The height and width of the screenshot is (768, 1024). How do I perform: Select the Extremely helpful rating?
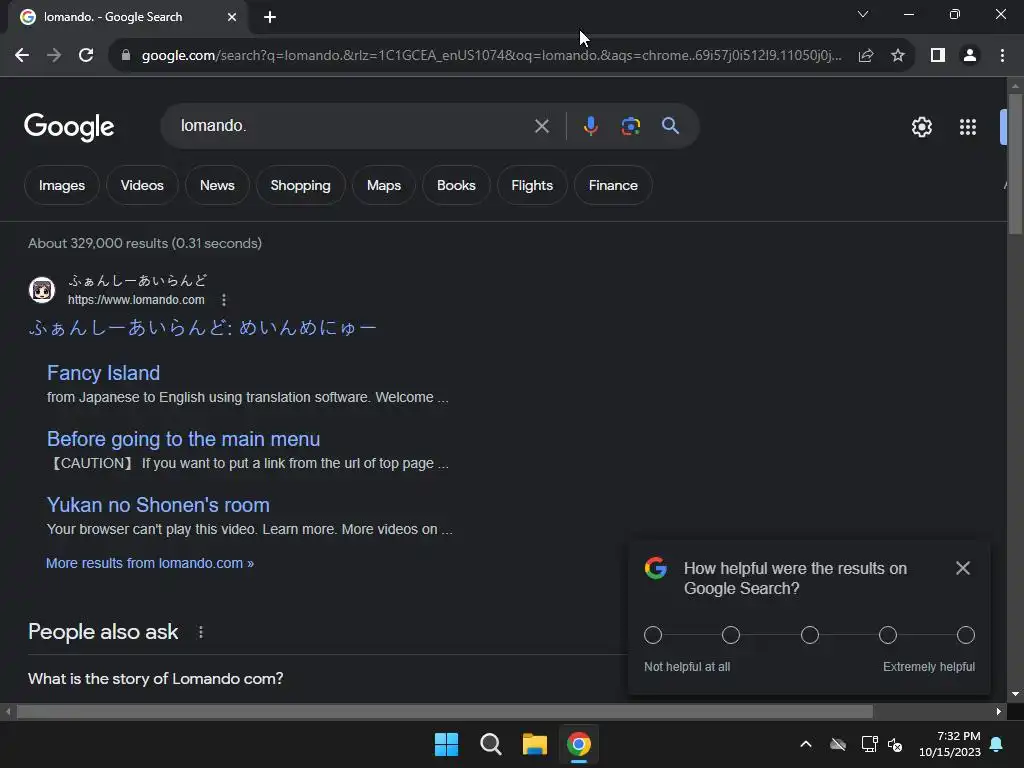(x=966, y=635)
